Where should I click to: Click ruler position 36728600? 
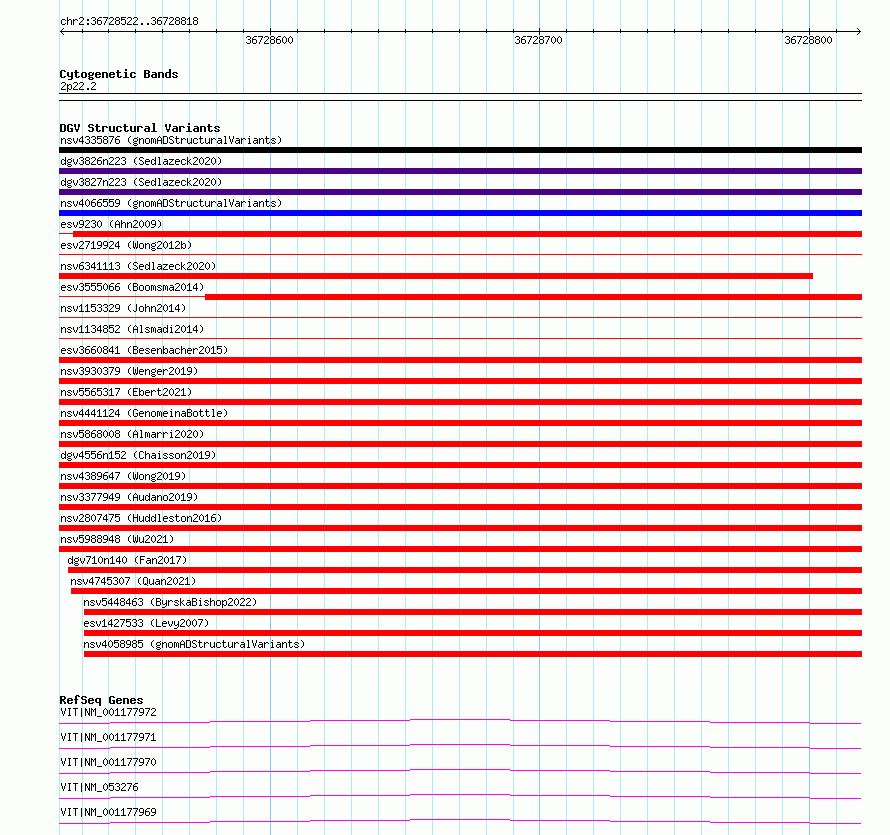270,40
